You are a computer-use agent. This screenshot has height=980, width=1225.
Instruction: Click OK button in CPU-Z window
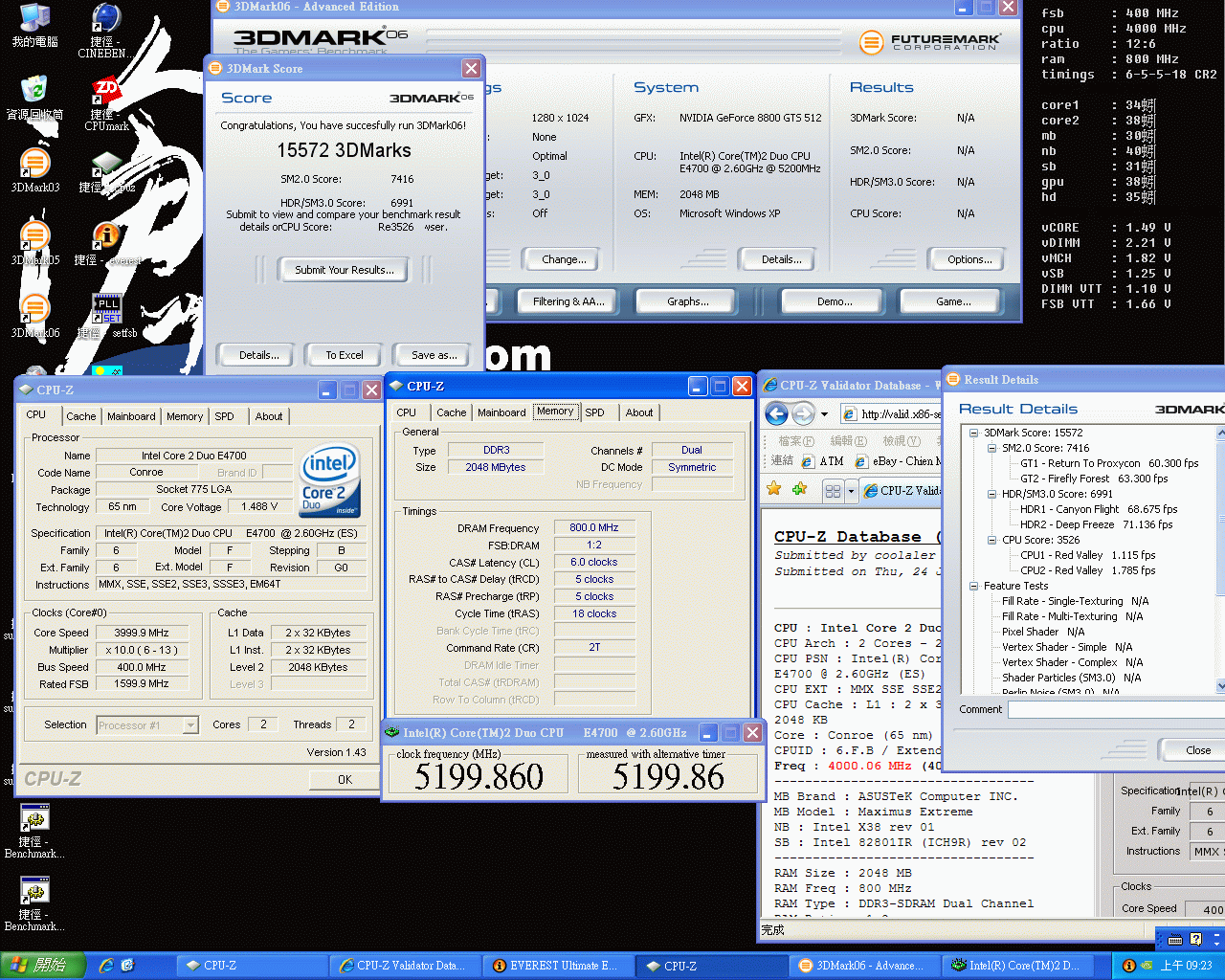coord(345,780)
